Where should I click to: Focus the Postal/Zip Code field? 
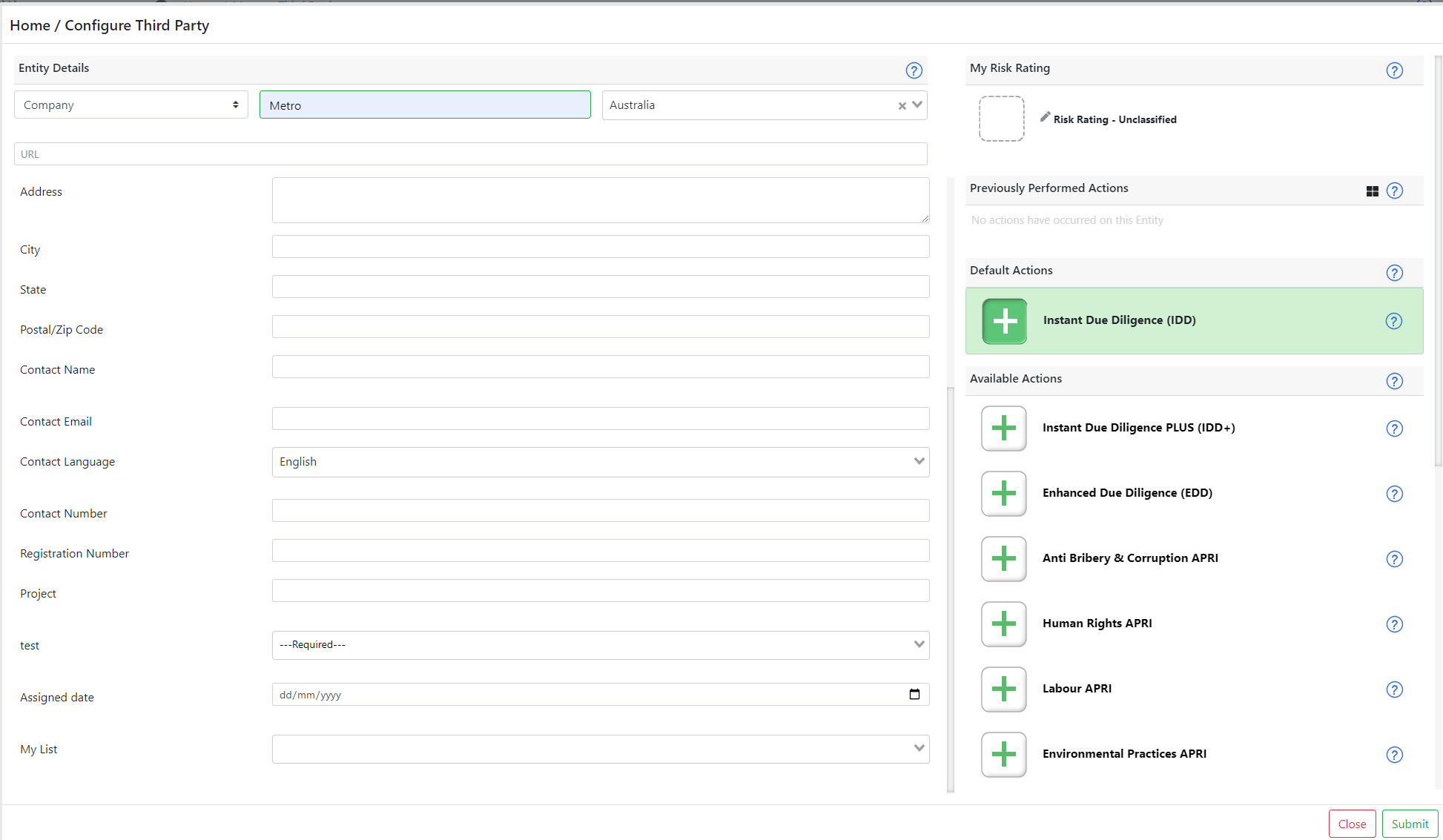(x=601, y=327)
